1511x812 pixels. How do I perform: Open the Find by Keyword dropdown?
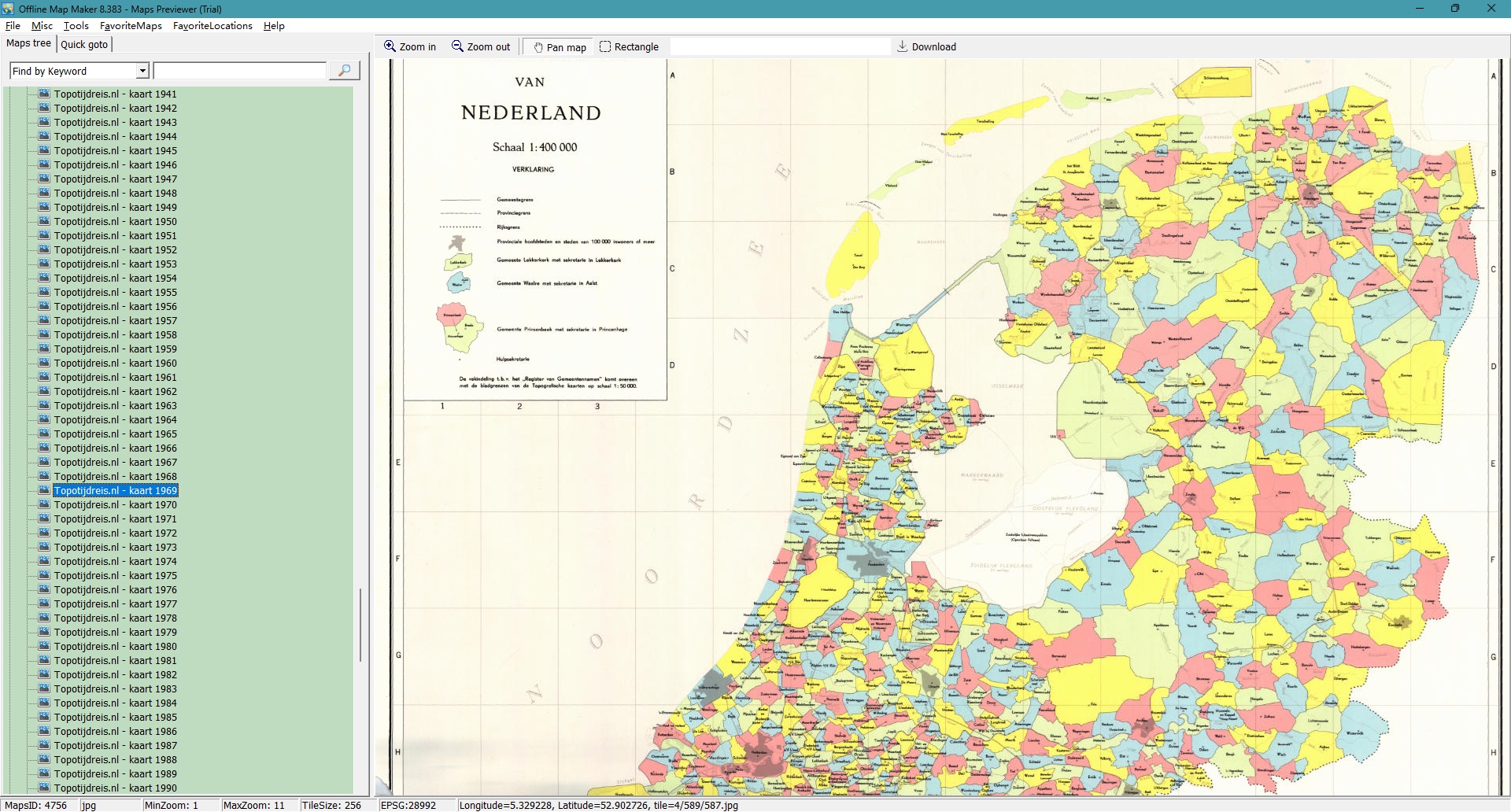tap(142, 71)
